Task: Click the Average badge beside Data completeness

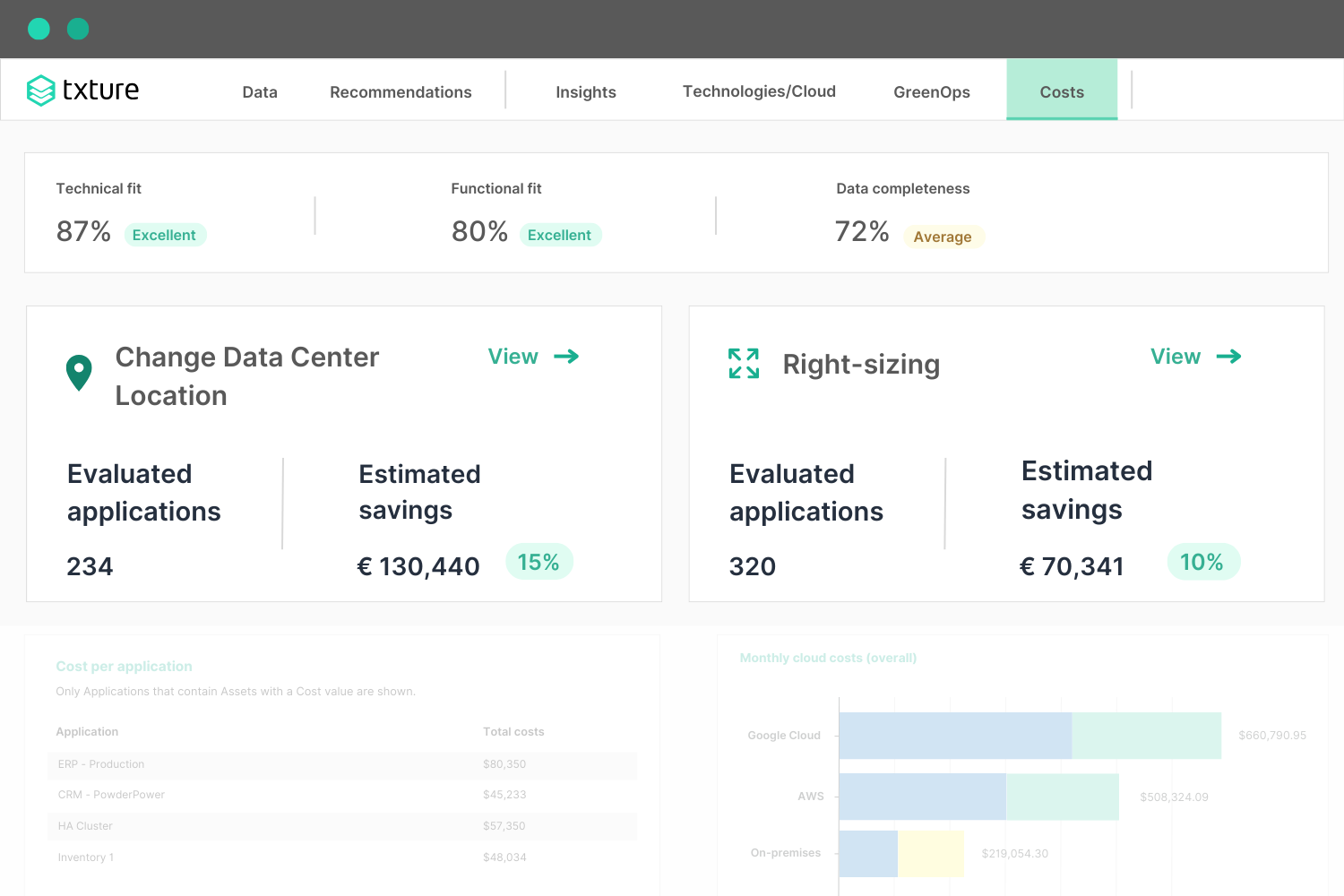Action: (943, 236)
